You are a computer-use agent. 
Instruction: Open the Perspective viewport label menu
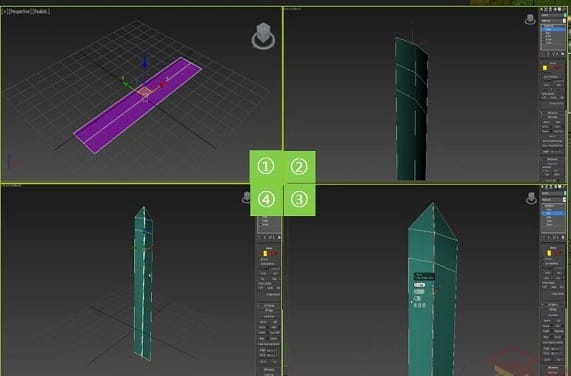coord(19,11)
